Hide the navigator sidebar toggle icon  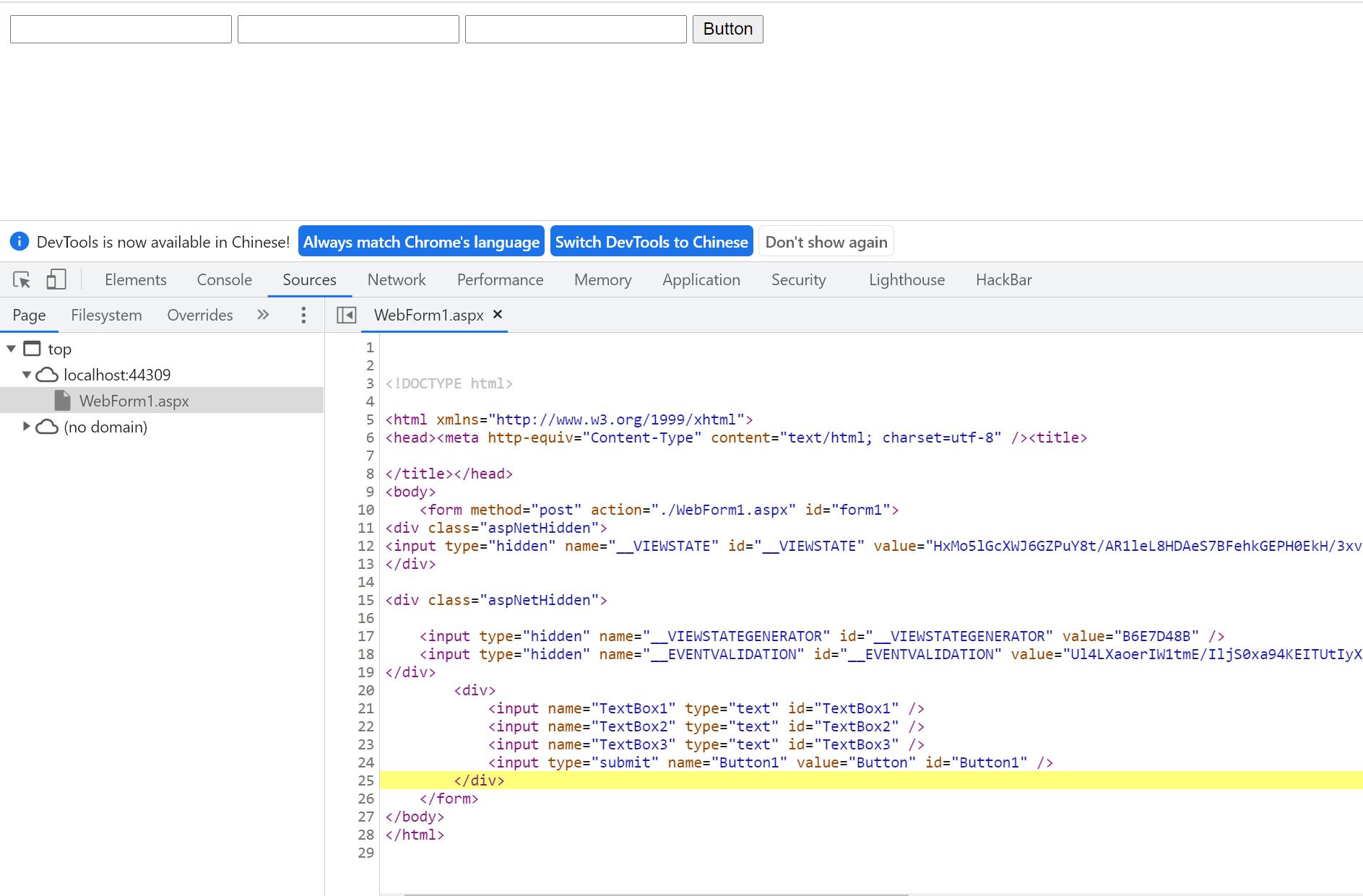[x=347, y=315]
